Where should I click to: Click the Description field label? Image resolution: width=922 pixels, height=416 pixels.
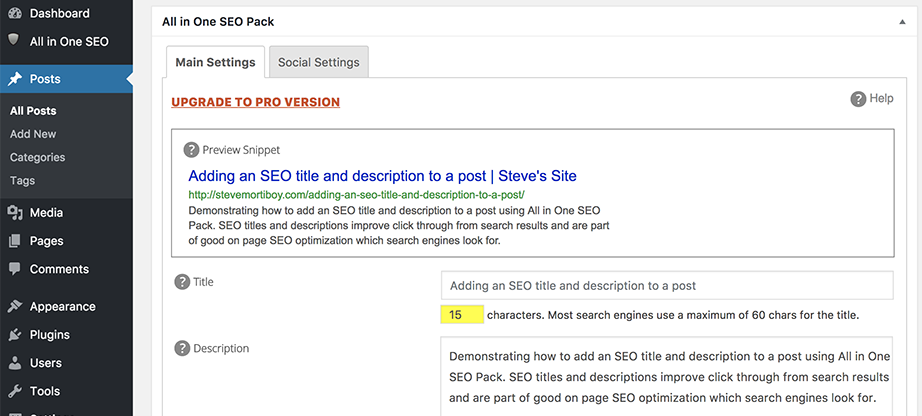point(221,348)
